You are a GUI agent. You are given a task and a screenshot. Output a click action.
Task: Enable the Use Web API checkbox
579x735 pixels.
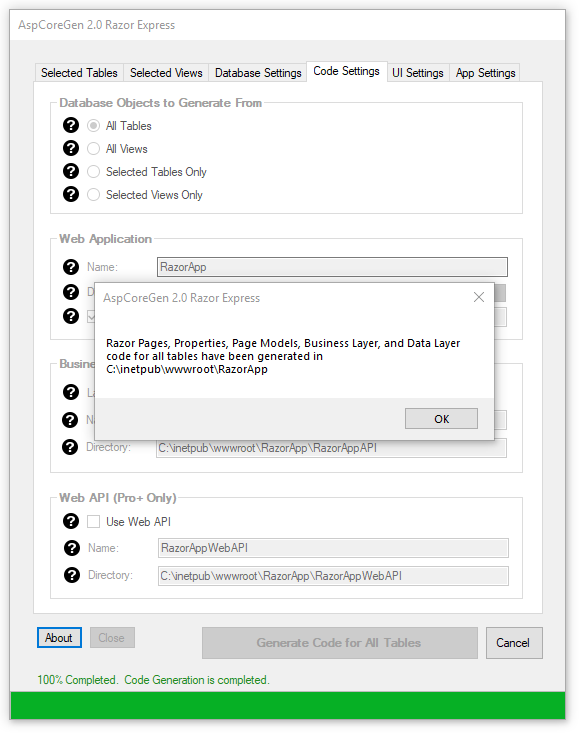click(93, 522)
